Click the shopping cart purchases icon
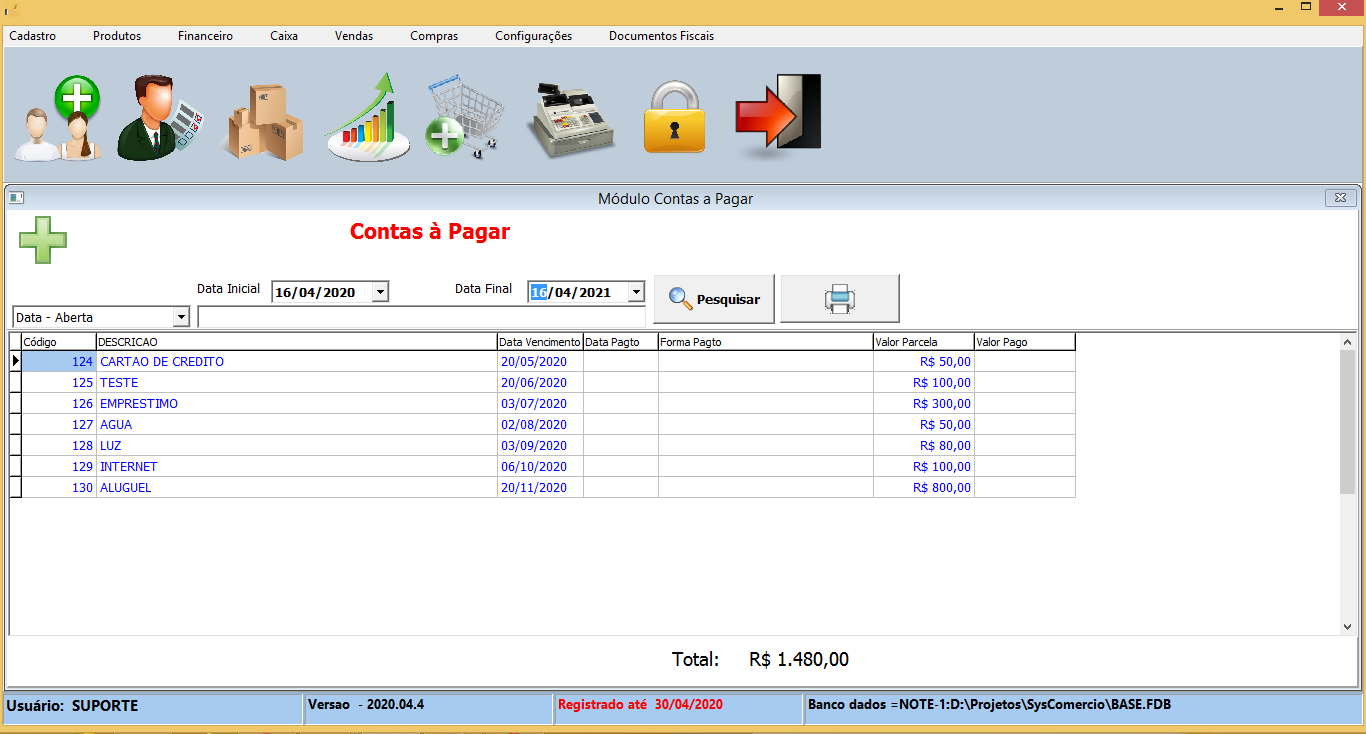Screen dimensions: 1366x734 point(466,117)
